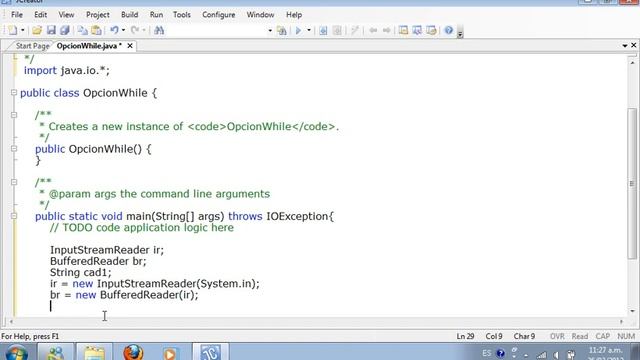
Task: Click the CAP indicator in status bar
Action: tap(602, 336)
